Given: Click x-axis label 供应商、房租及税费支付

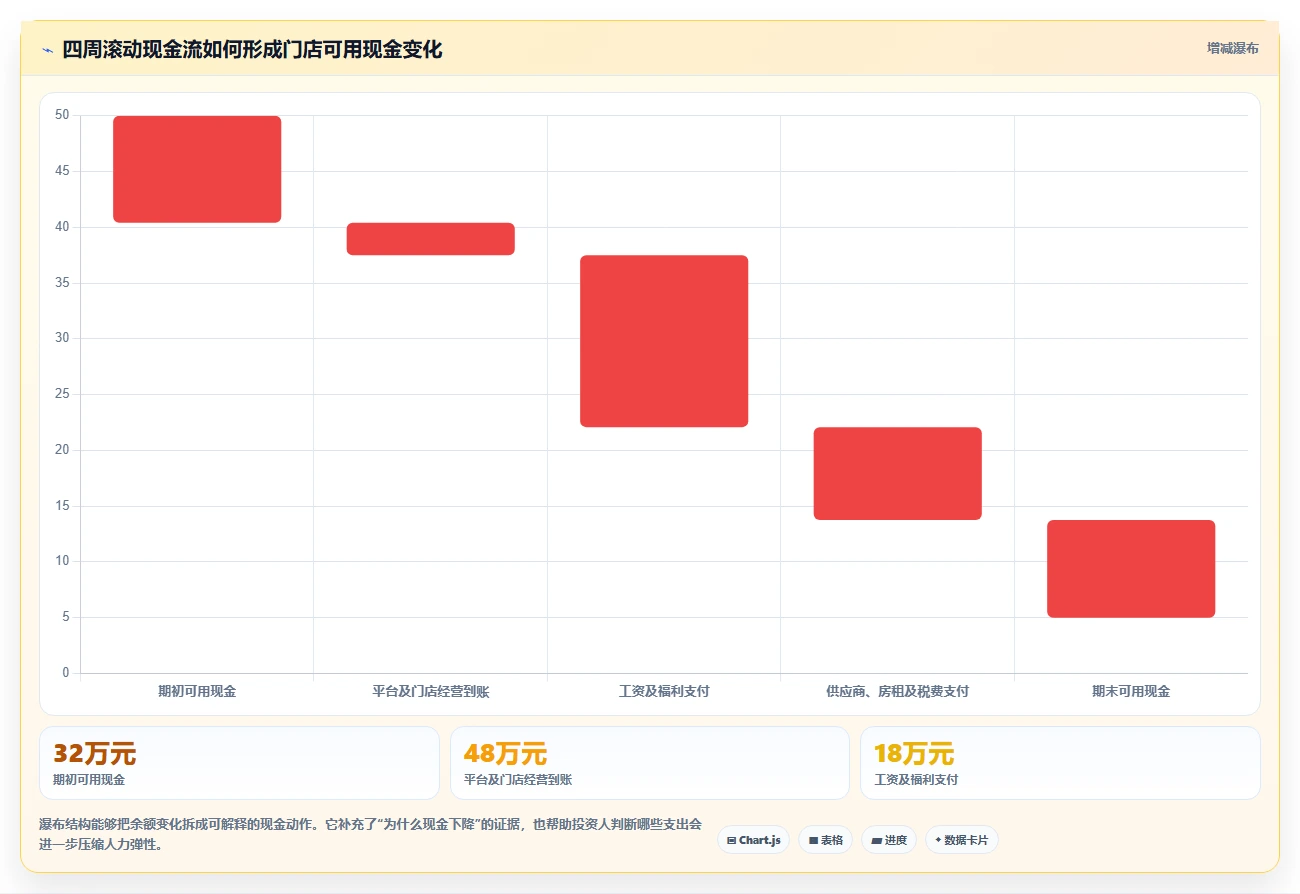Looking at the screenshot, I should (898, 691).
